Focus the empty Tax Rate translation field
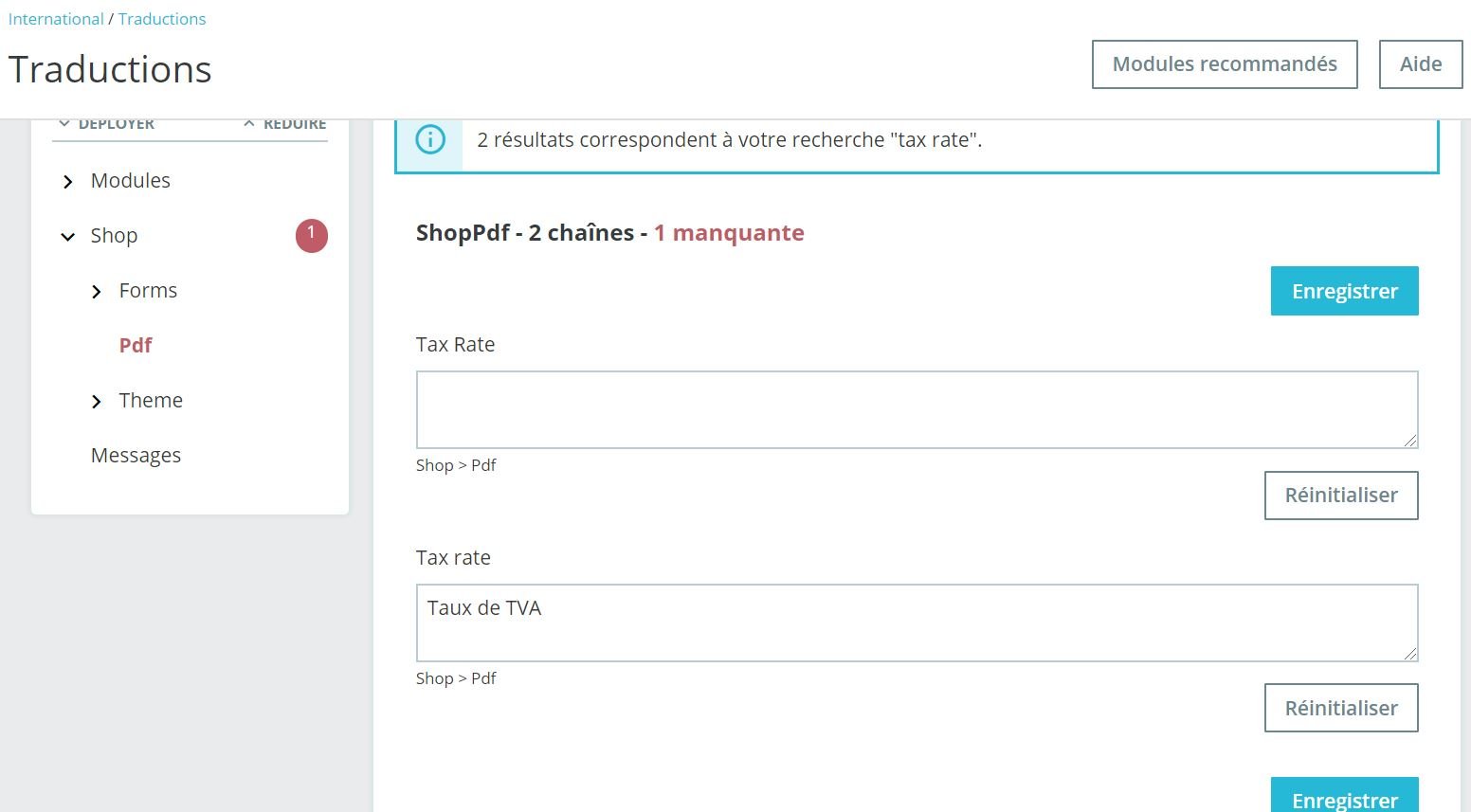Screen dimensions: 1471x812 coord(916,409)
